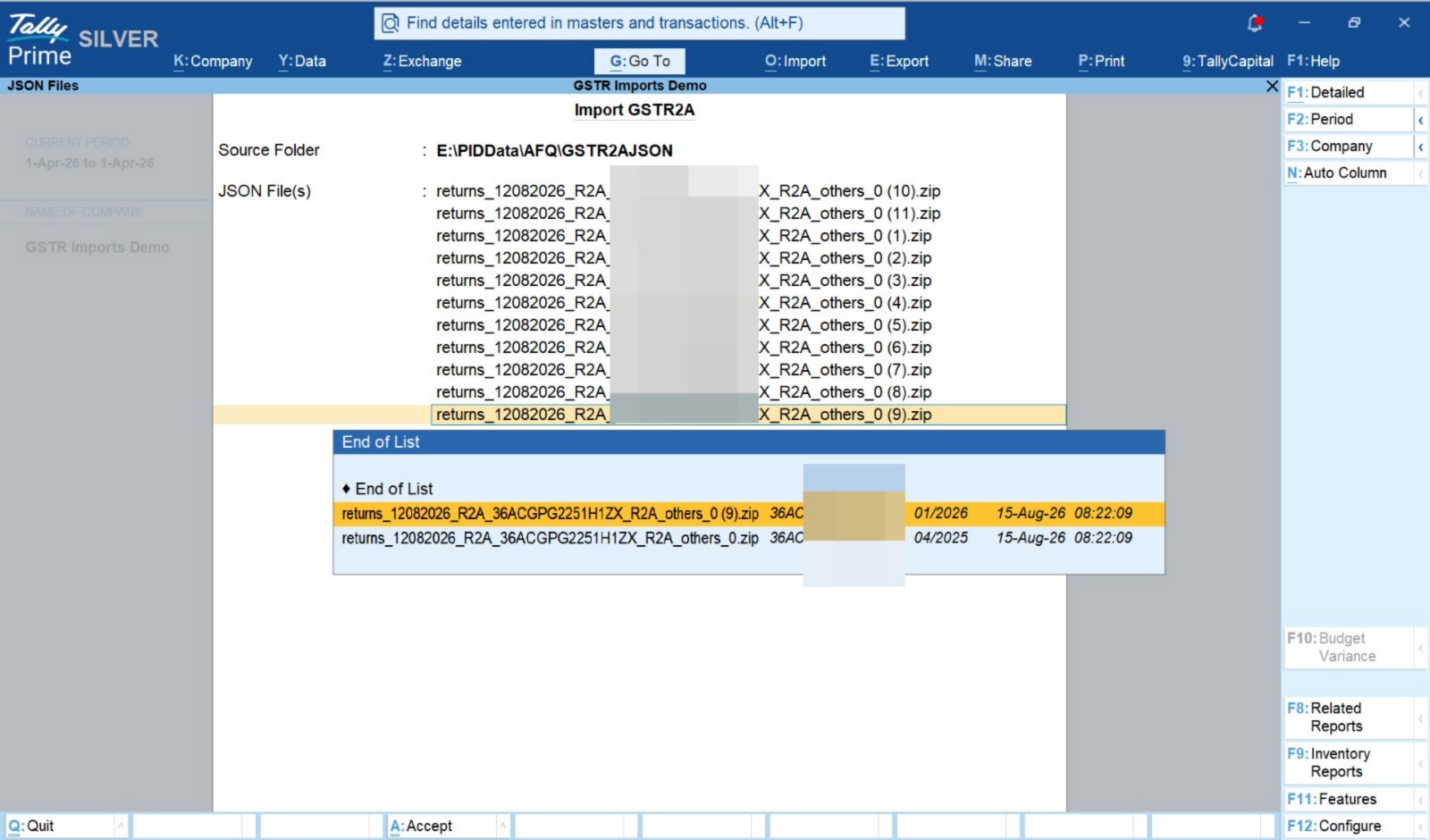Open the 9: TallyCapital menu
This screenshot has width=1430, height=840.
coord(1227,61)
